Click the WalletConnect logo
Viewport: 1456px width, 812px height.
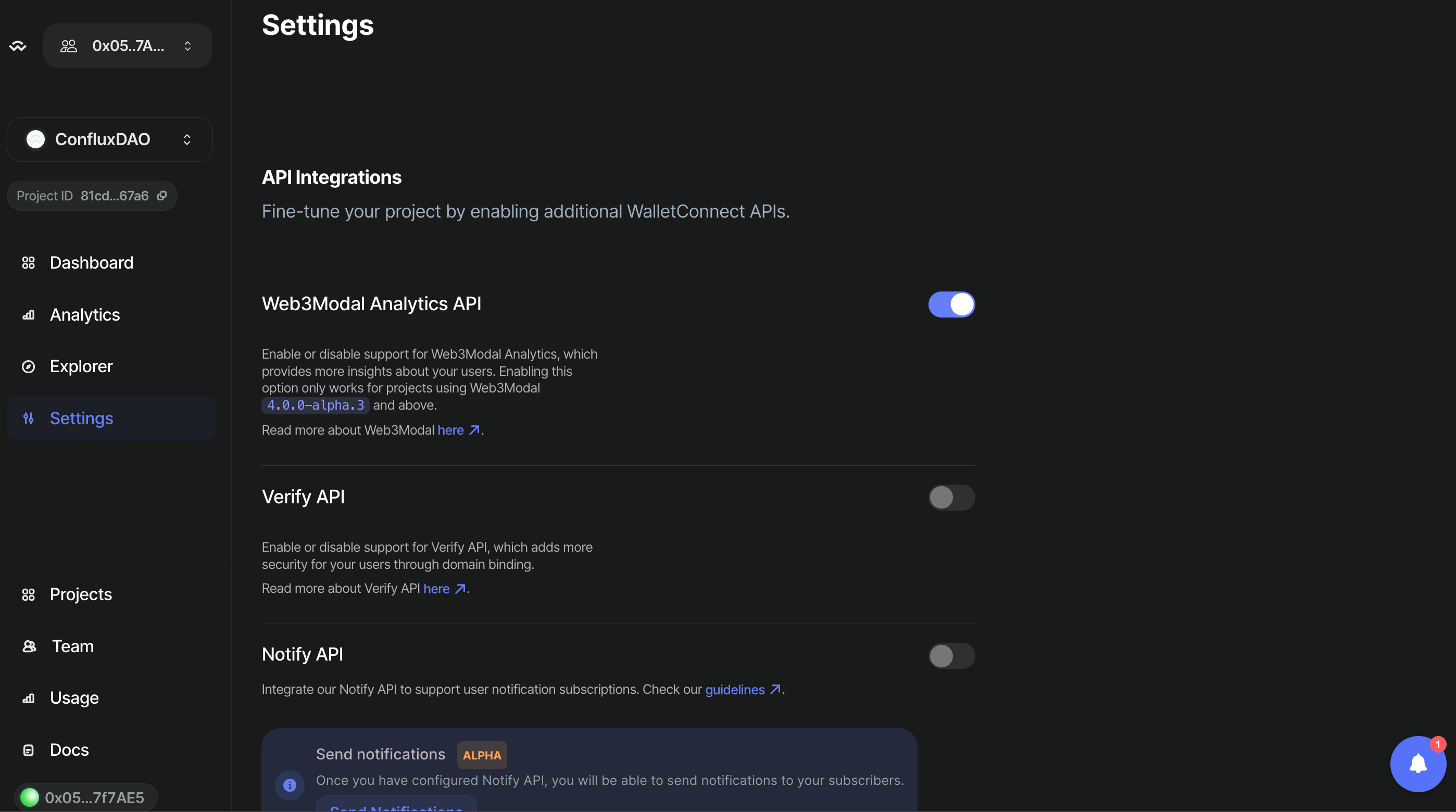point(18,46)
